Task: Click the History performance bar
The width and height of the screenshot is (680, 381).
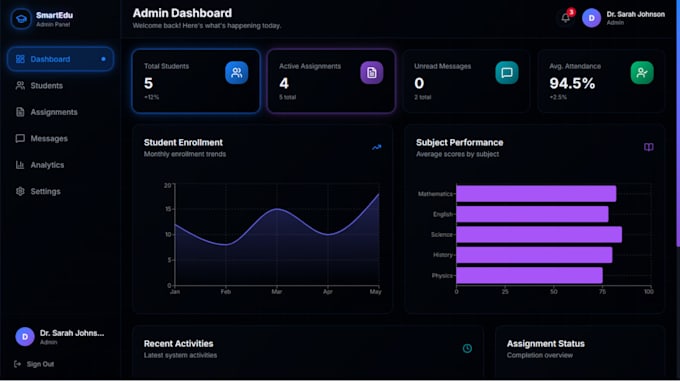Action: (x=534, y=255)
